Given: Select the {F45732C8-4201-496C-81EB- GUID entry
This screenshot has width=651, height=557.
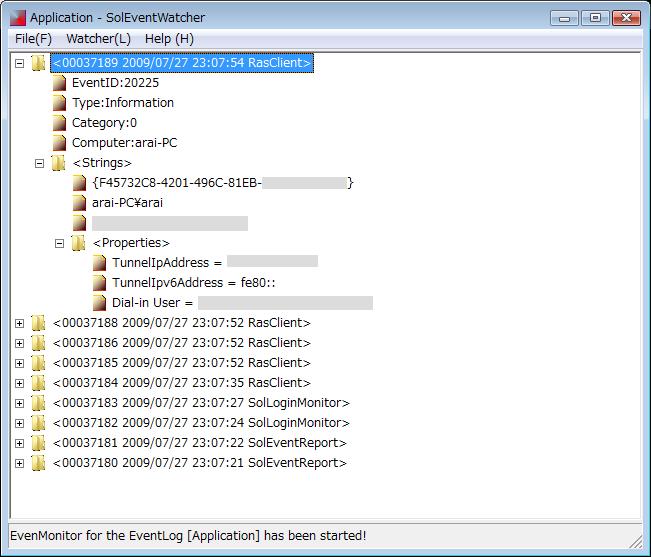Looking at the screenshot, I should click(223, 183).
